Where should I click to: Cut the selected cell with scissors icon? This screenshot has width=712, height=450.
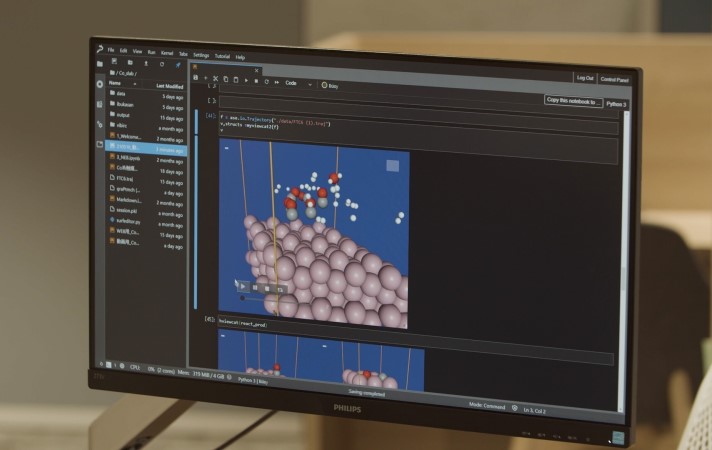click(215, 79)
